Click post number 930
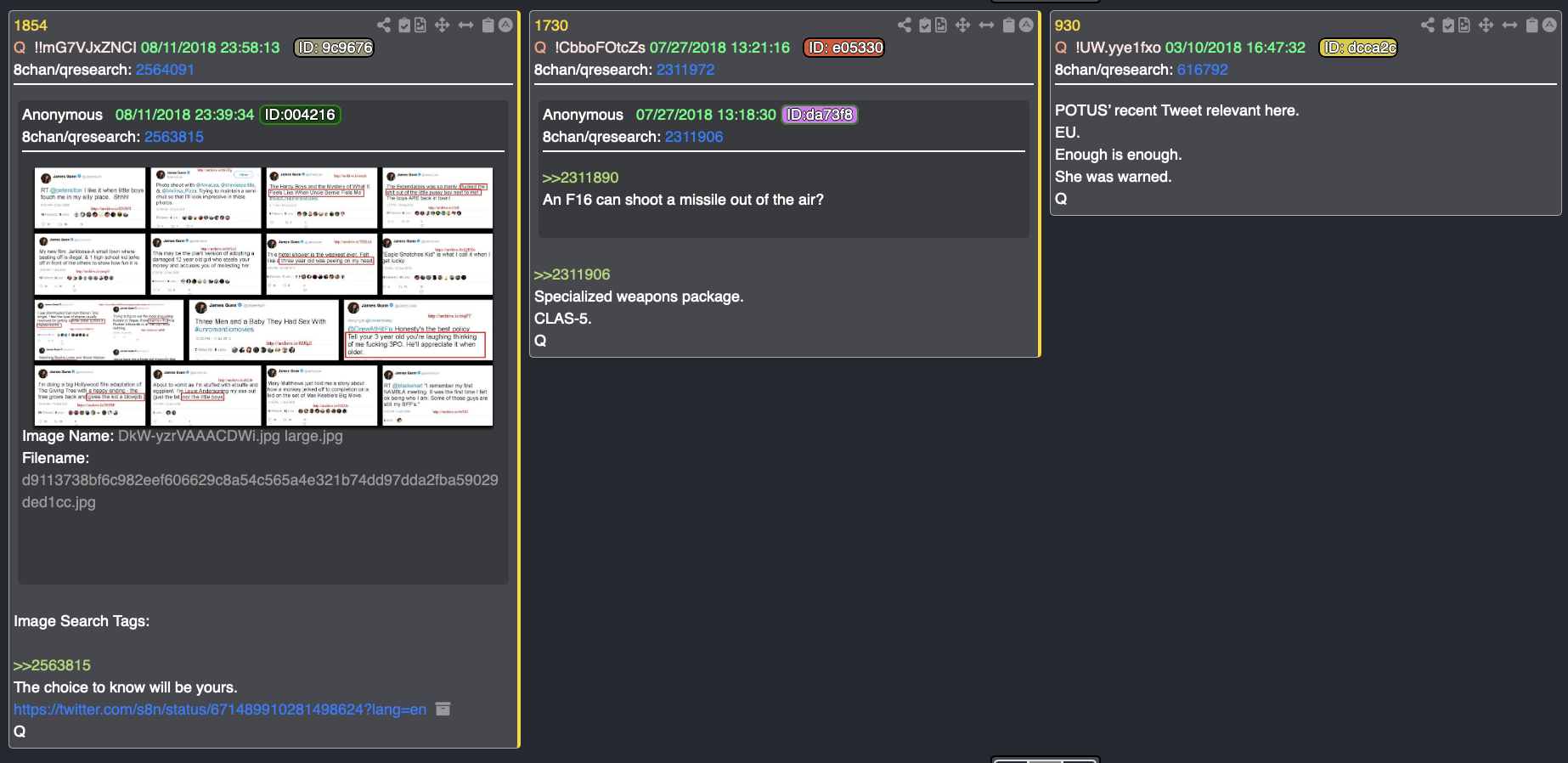The width and height of the screenshot is (1568, 763). click(x=1068, y=25)
